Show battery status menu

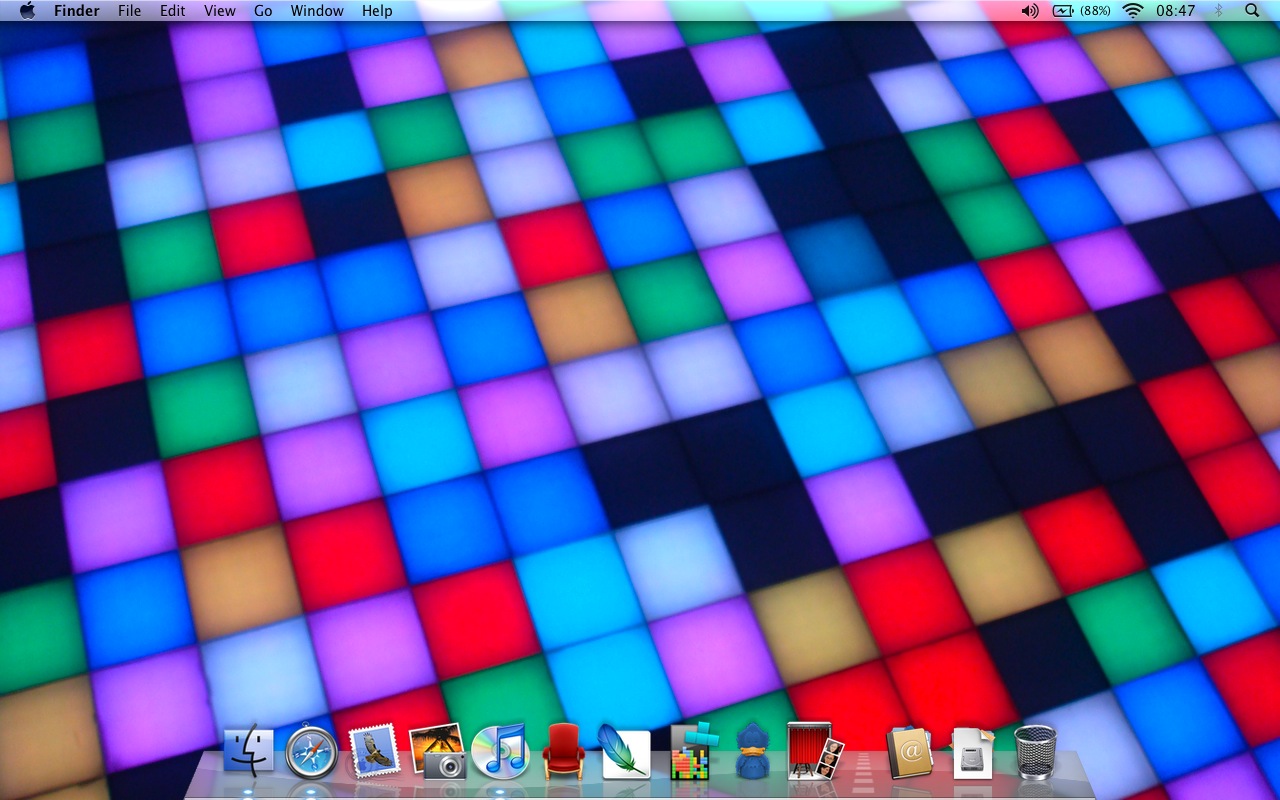point(1082,10)
